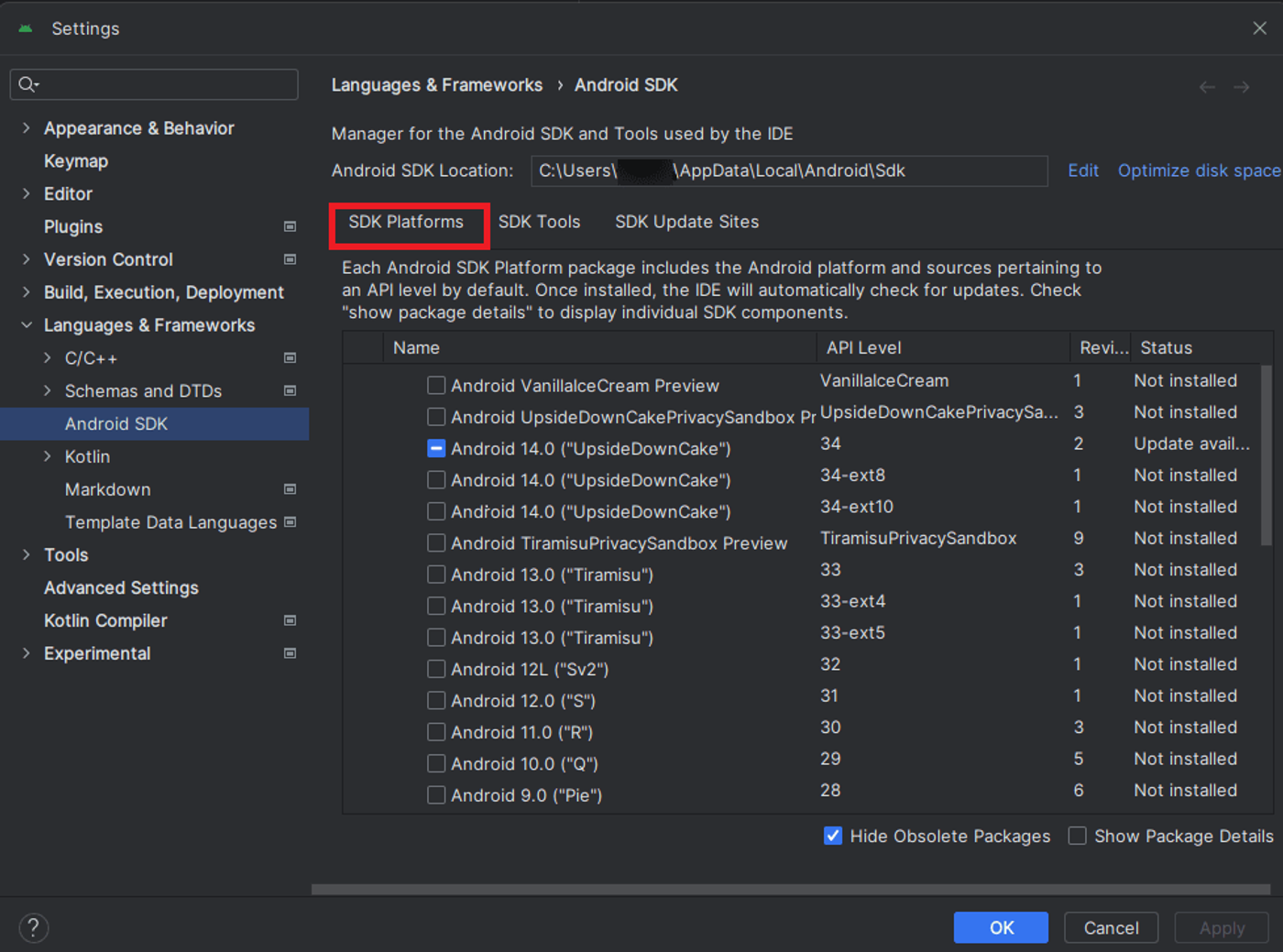The width and height of the screenshot is (1283, 952).
Task: Select the SDK Platforms tab
Action: point(406,222)
